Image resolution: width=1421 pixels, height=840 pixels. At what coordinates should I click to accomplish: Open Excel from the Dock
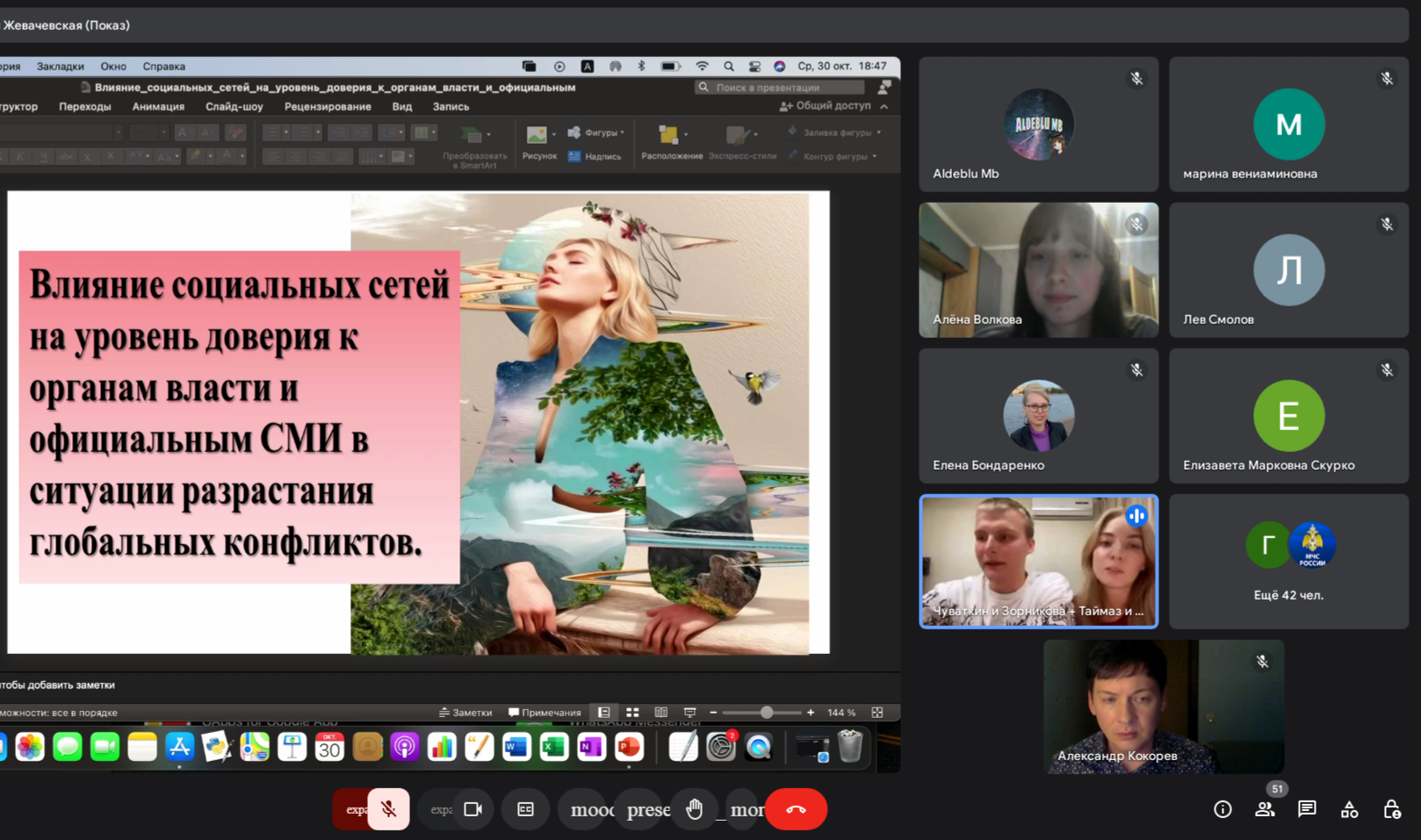pos(554,747)
